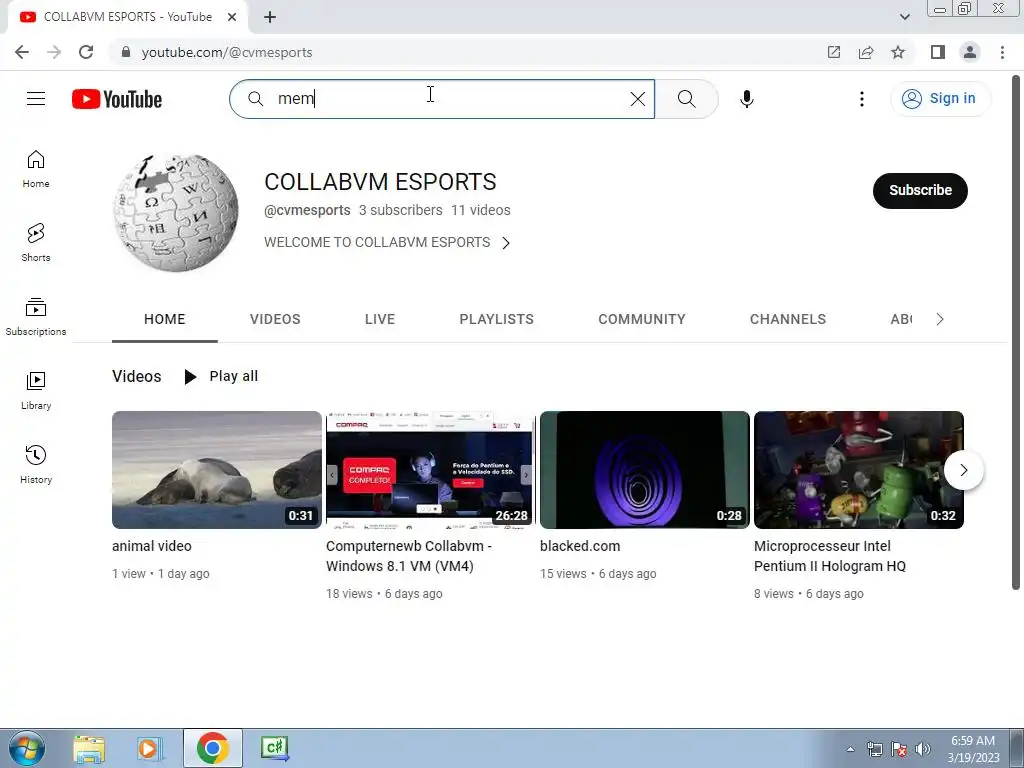This screenshot has height=768, width=1024.
Task: Start voice search with microphone icon
Action: coord(746,99)
